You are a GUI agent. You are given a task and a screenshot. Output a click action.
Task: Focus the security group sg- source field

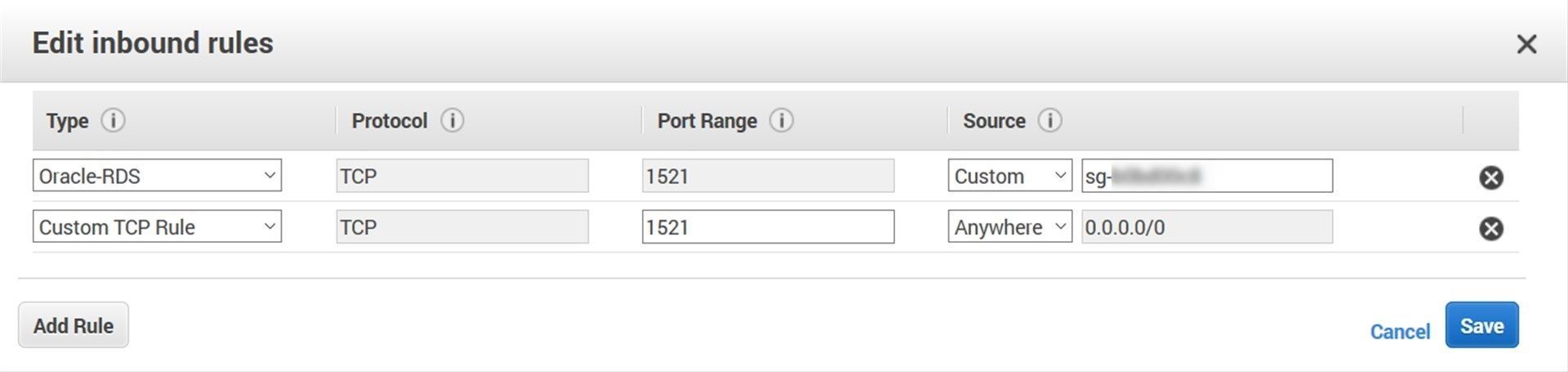point(1207,176)
